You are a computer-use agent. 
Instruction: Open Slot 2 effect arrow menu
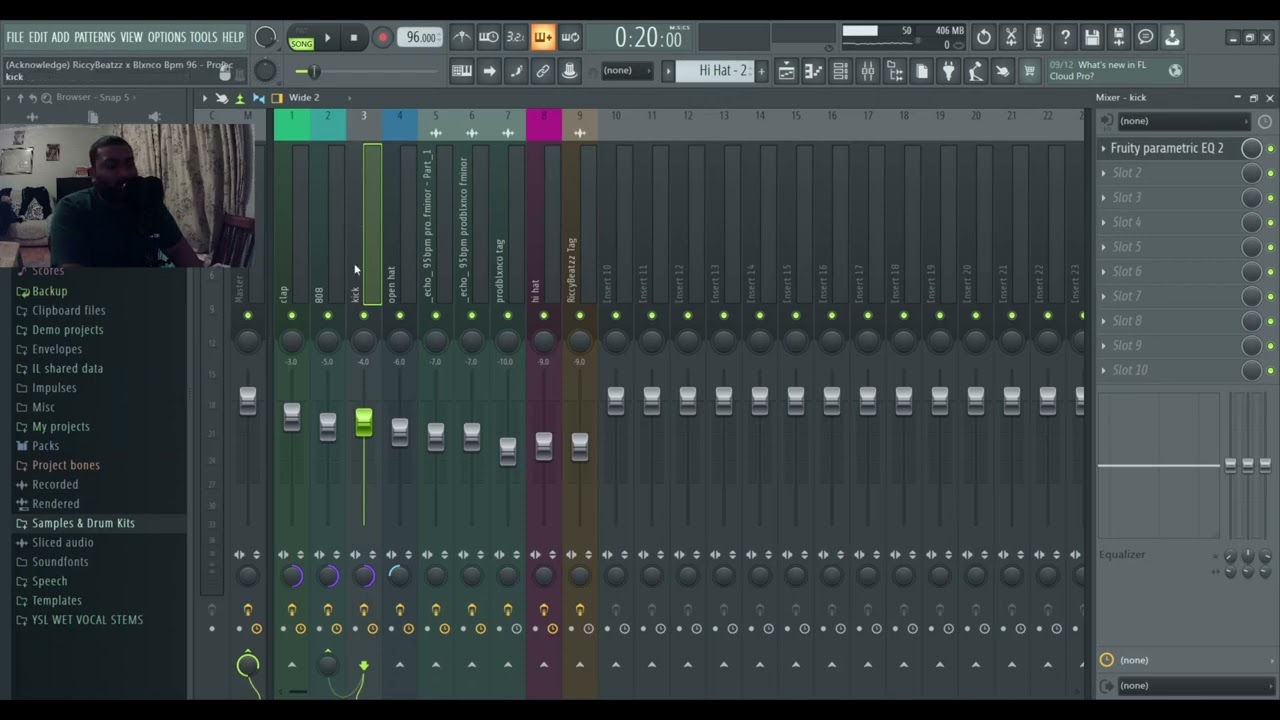tap(1104, 173)
